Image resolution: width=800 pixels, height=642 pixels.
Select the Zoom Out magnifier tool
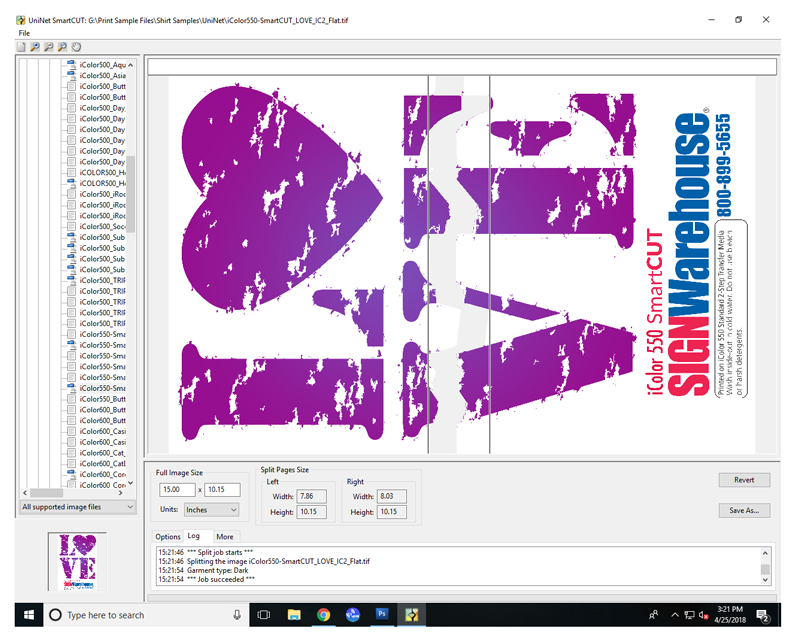[x=49, y=47]
